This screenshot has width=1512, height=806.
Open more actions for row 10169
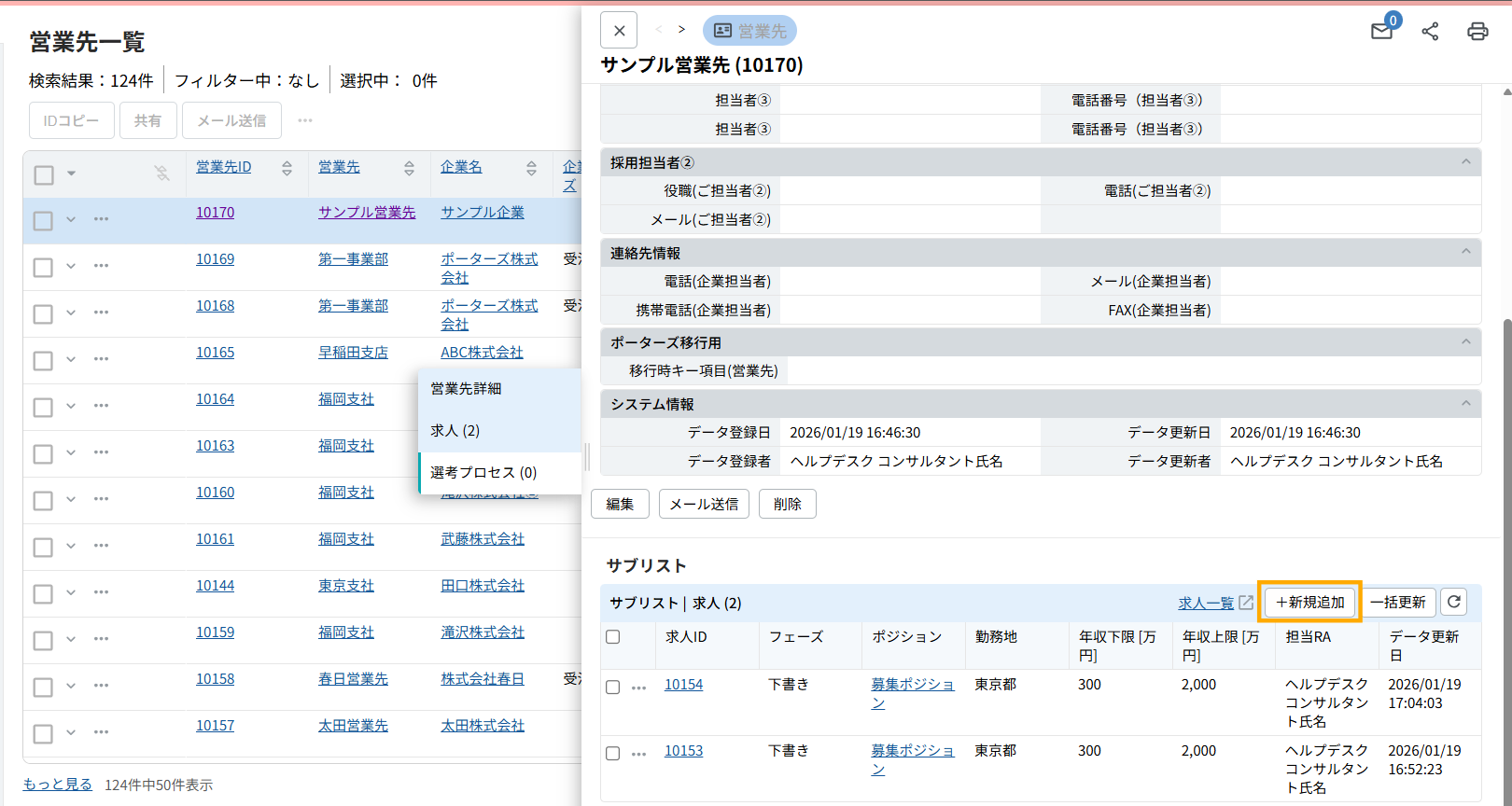(x=101, y=266)
